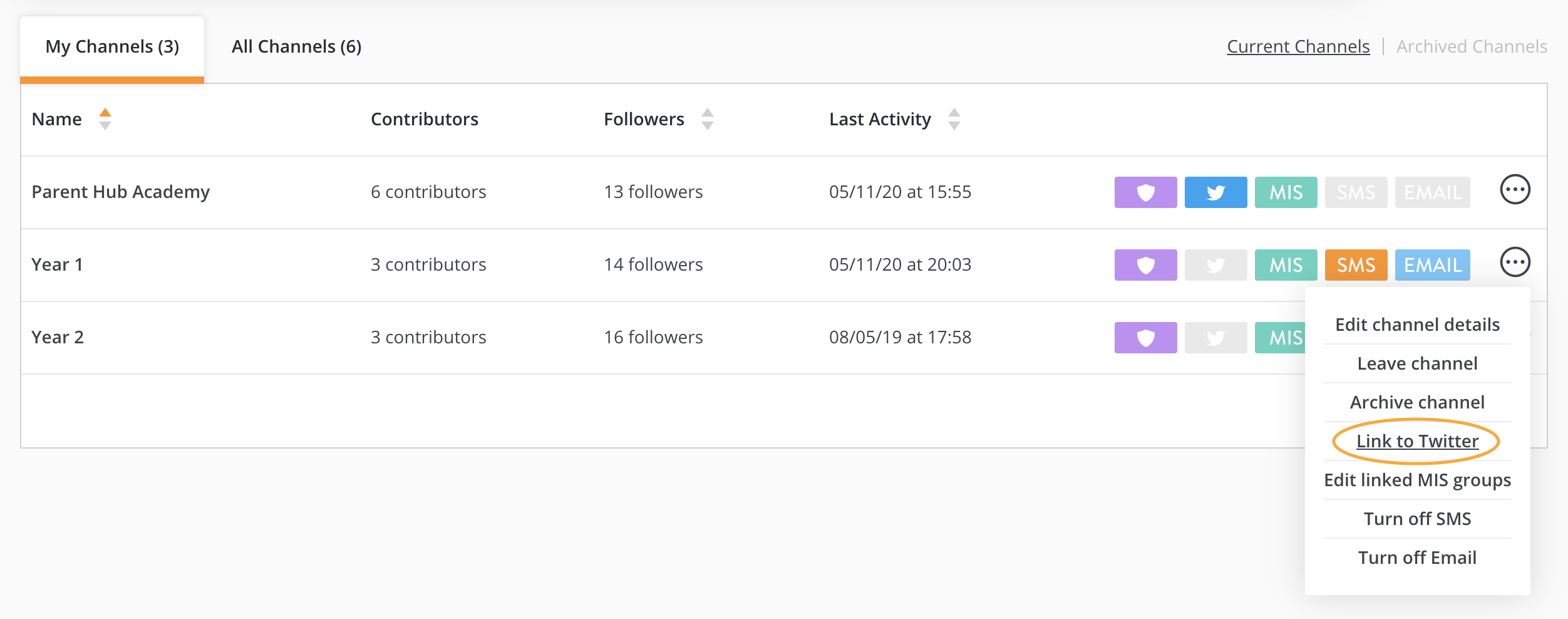Toggle the orange SMS badge for Year 1
Screen dimensions: 1568x619
pyautogui.click(x=1356, y=265)
